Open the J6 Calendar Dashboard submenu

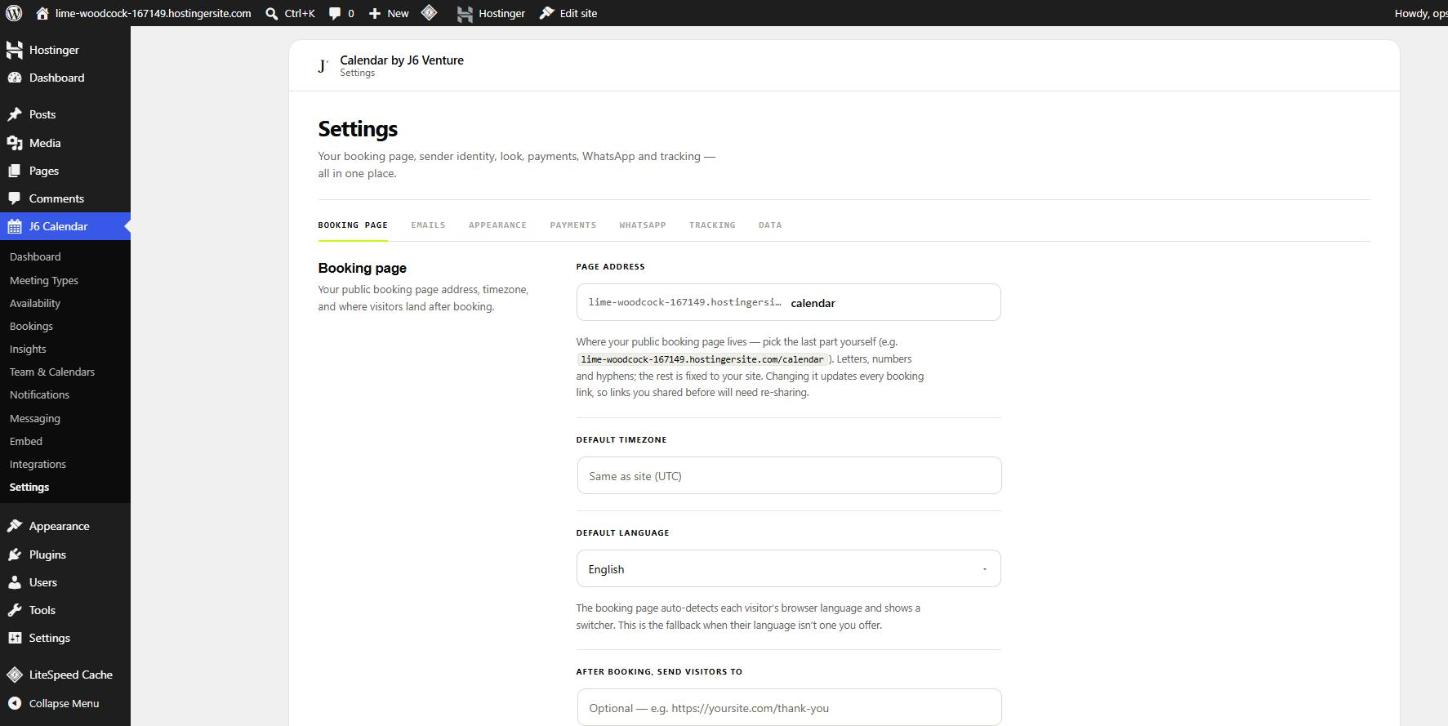pos(65,257)
